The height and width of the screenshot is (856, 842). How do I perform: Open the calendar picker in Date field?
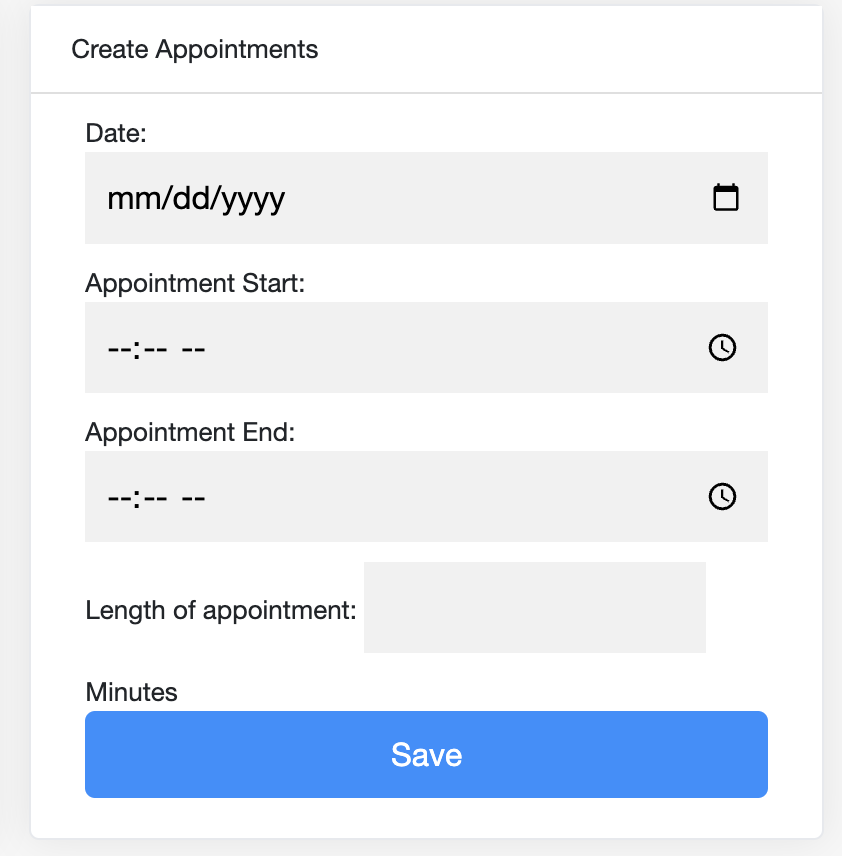click(x=726, y=198)
